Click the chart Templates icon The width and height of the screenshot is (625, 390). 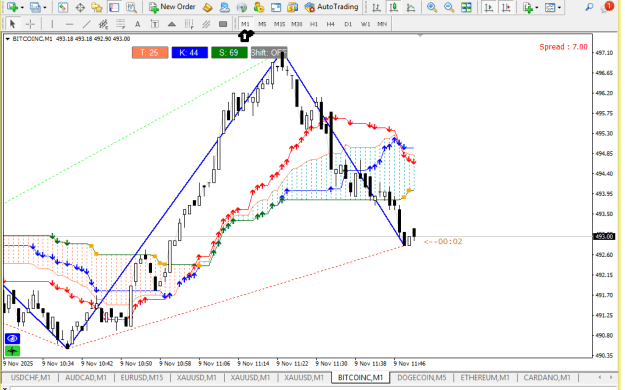coord(550,7)
